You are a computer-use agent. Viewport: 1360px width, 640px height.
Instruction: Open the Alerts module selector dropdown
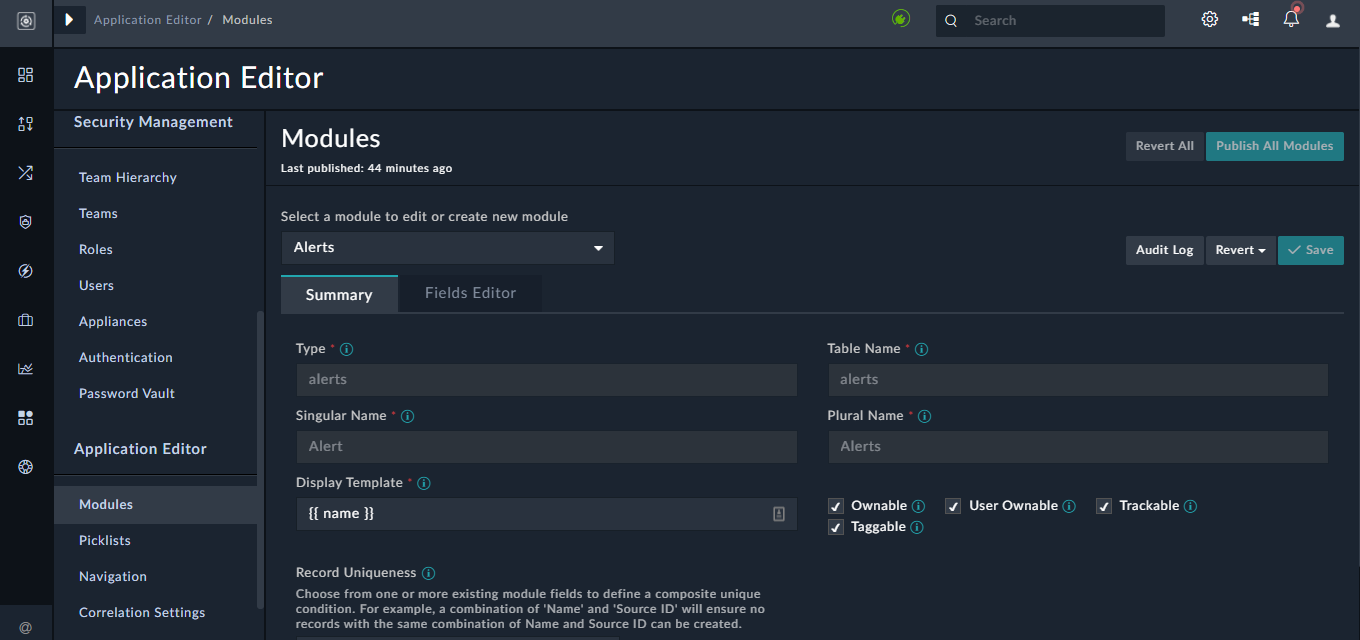click(x=447, y=247)
